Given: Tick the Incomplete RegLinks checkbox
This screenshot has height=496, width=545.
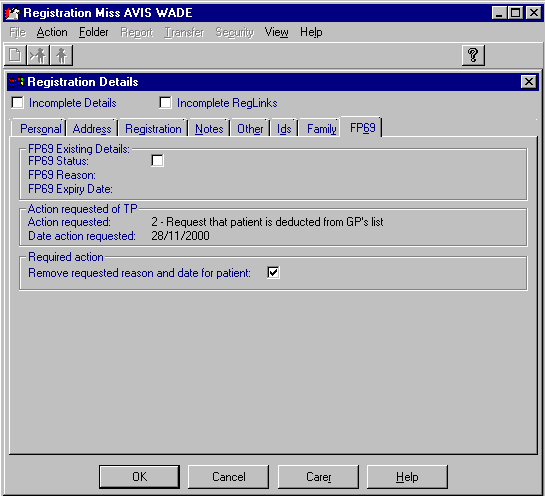Looking at the screenshot, I should click(x=165, y=103).
